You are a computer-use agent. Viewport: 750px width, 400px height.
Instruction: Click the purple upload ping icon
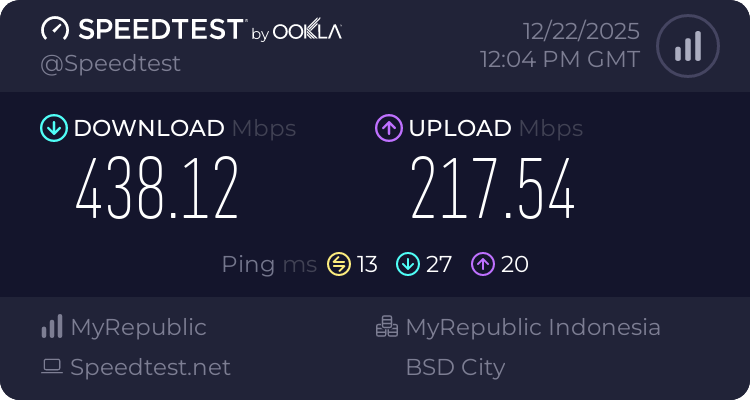[484, 264]
